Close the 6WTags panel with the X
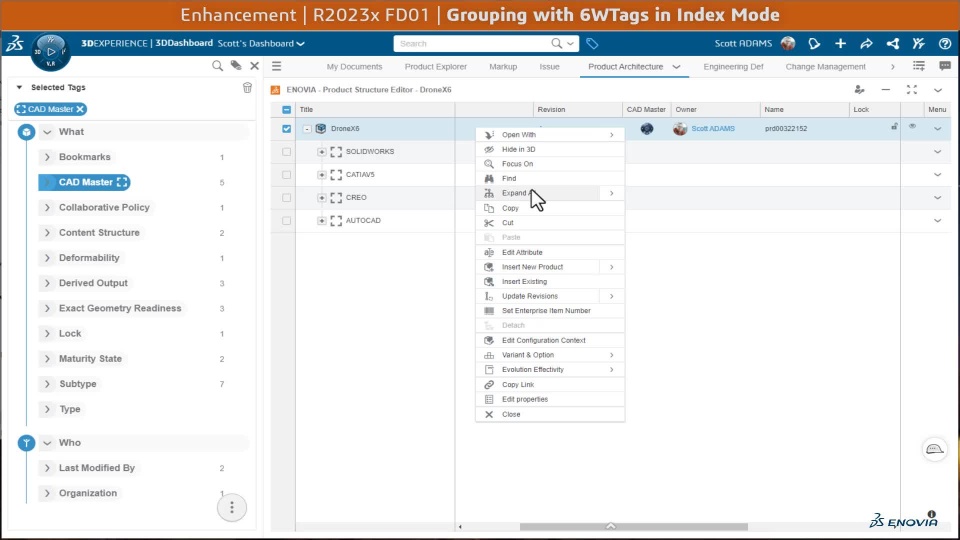Image resolution: width=960 pixels, height=540 pixels. (x=255, y=66)
